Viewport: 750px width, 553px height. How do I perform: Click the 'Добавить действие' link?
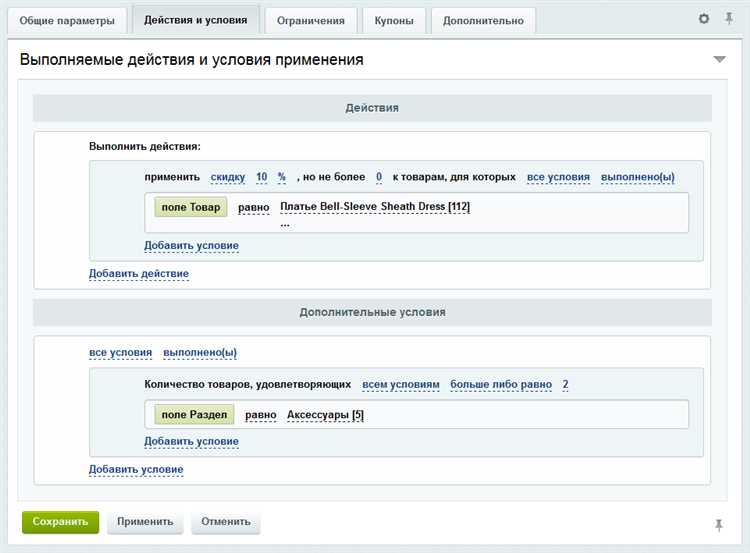point(139,274)
